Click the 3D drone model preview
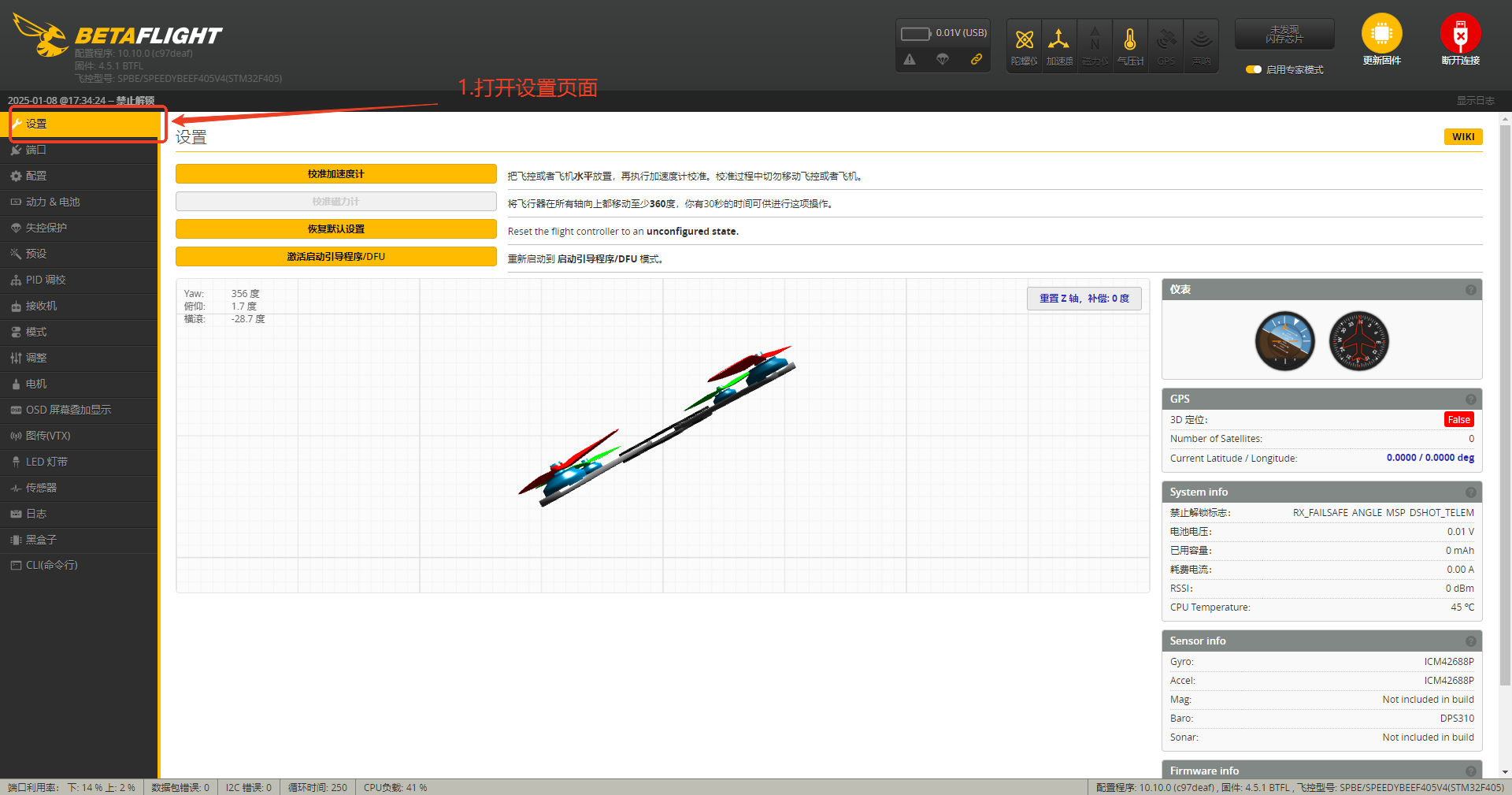Screen dimensions: 1512x795 [x=658, y=426]
